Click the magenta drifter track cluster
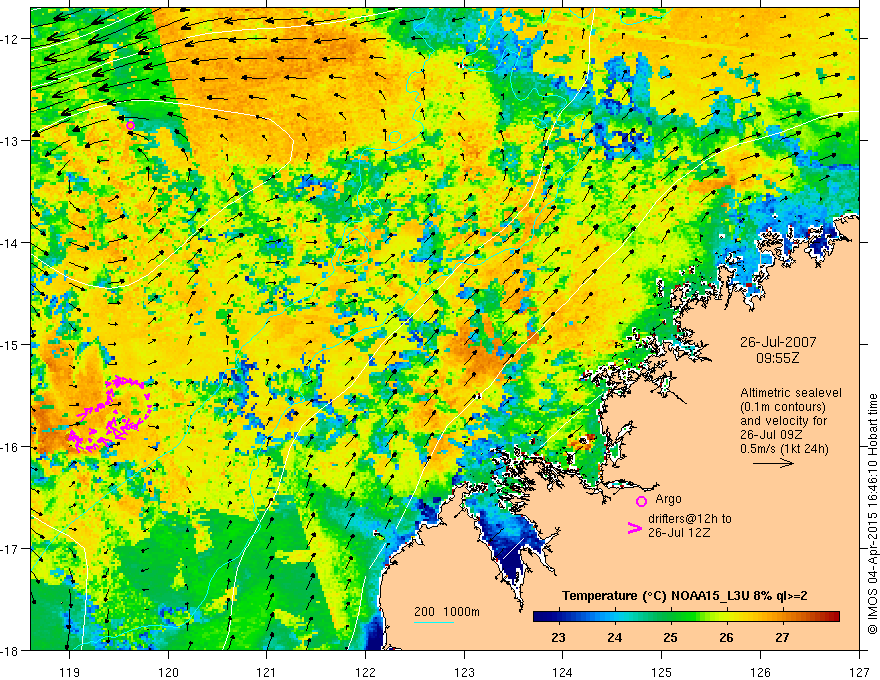The width and height of the screenshot is (880, 680). pos(109,414)
